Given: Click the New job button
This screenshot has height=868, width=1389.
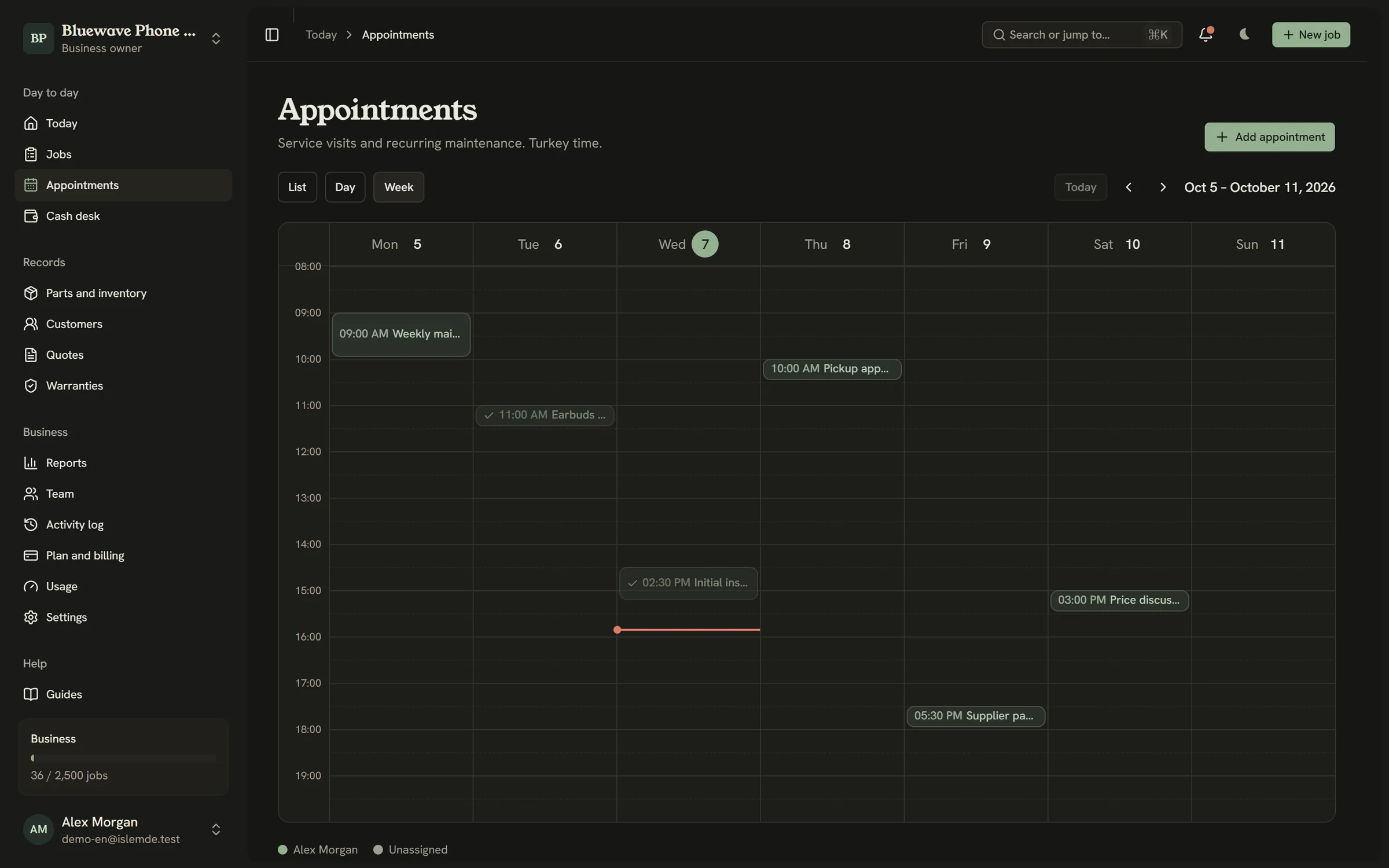Looking at the screenshot, I should 1311,35.
